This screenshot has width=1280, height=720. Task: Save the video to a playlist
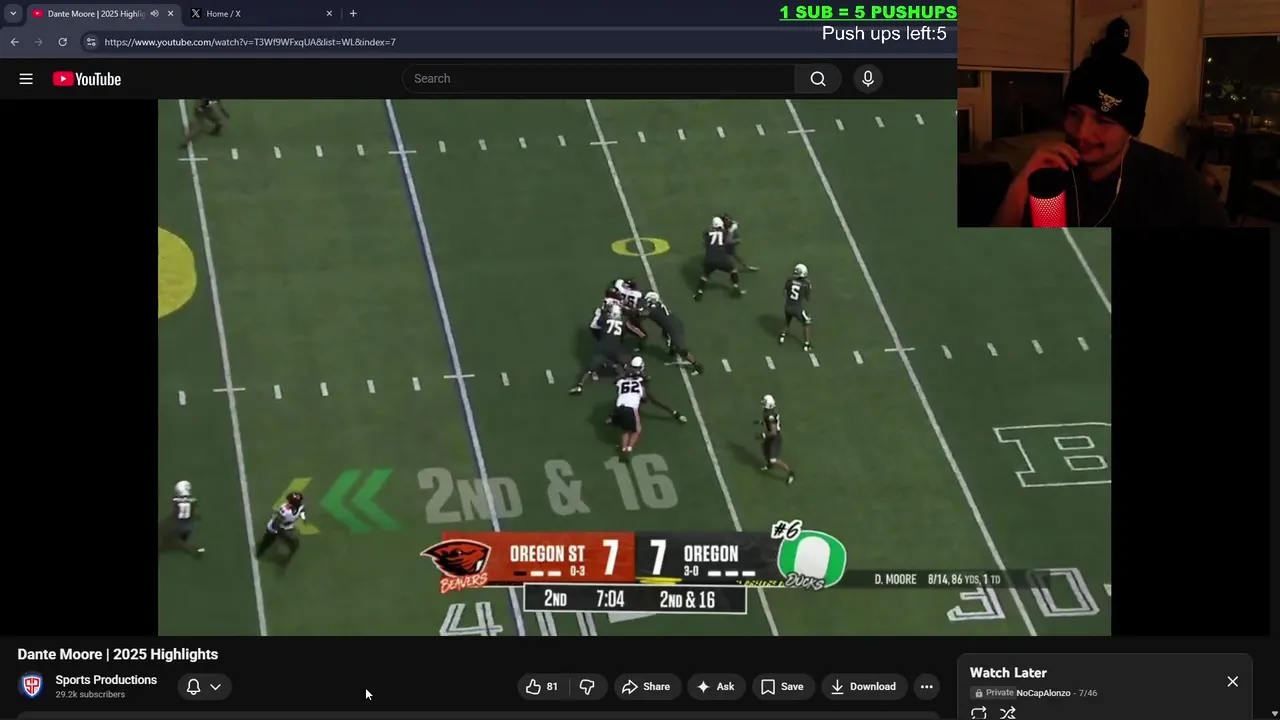pos(782,686)
